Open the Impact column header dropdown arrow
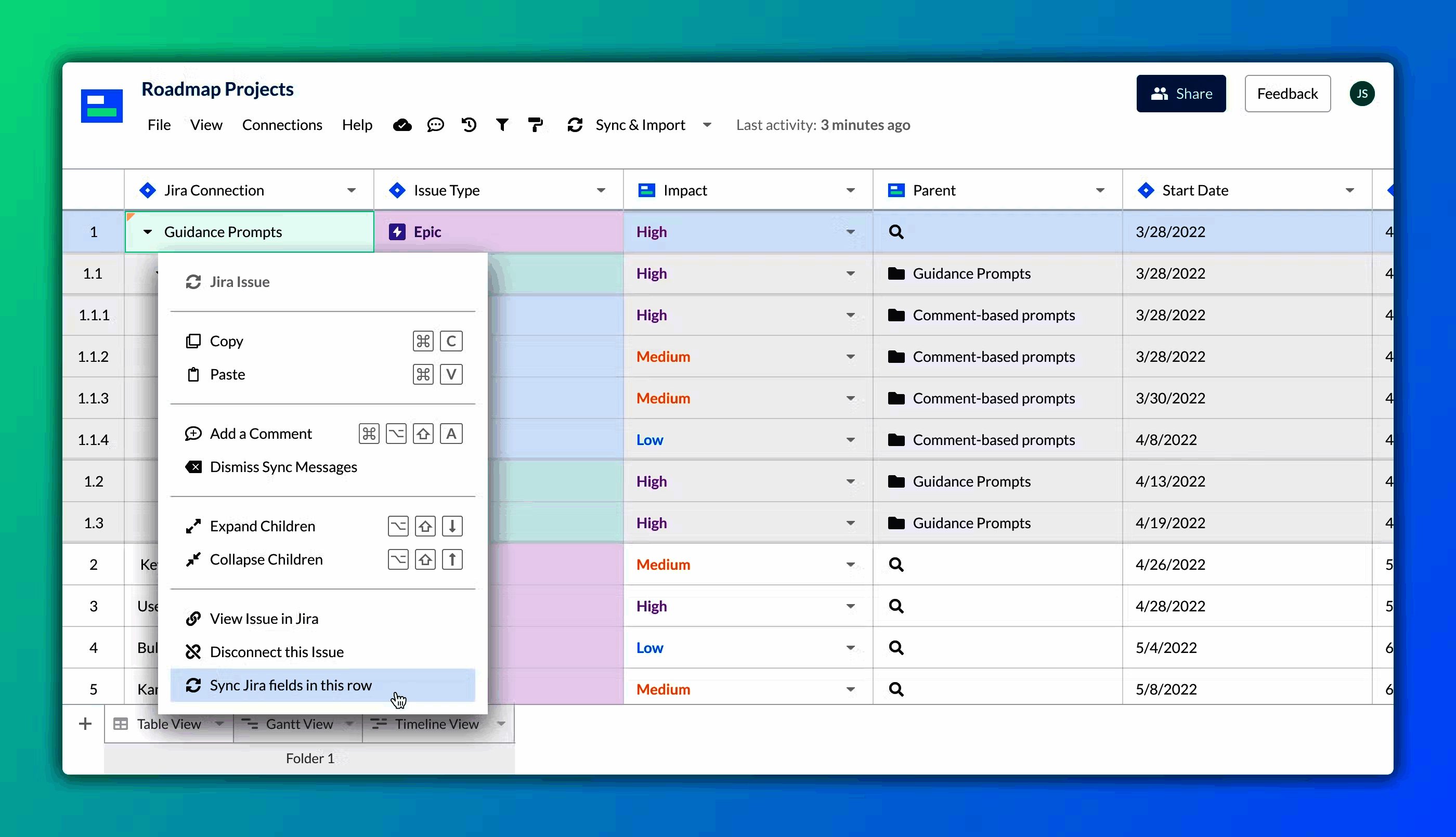 pyautogui.click(x=850, y=190)
